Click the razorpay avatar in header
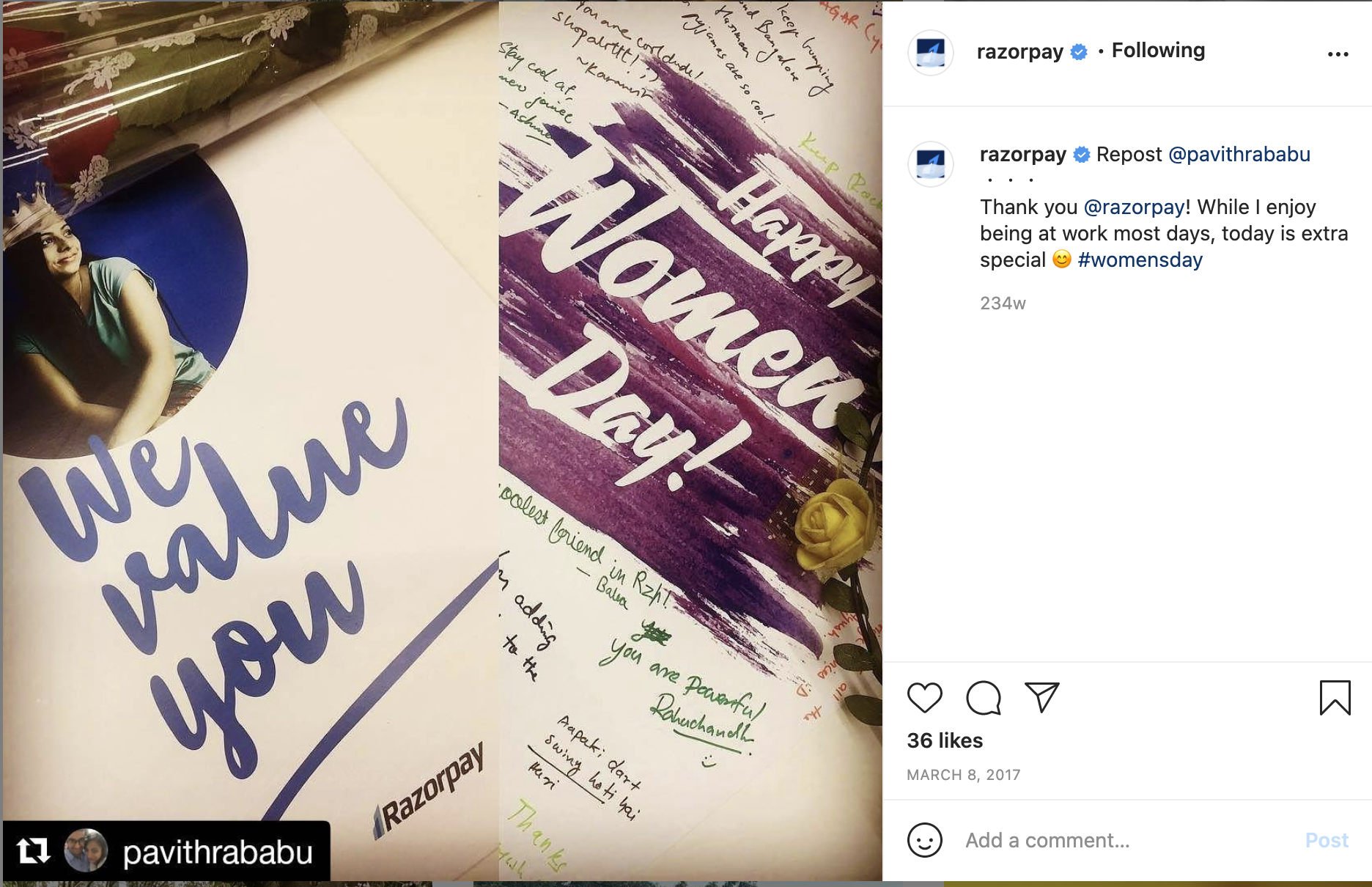This screenshot has height=887, width=1372. pyautogui.click(x=931, y=53)
